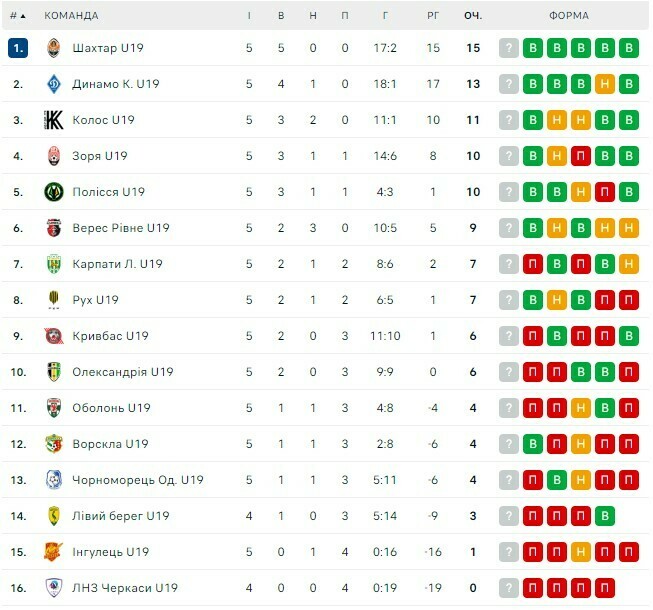Image resolution: width=653 pixels, height=610 pixels.
Task: Click the Zorya U19 team crest
Action: click(x=54, y=156)
